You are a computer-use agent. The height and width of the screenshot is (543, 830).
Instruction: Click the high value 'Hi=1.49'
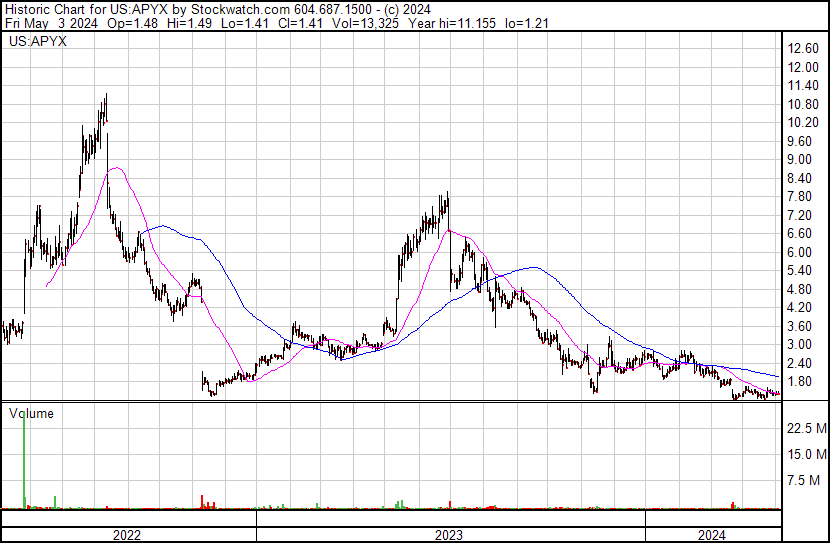click(189, 23)
